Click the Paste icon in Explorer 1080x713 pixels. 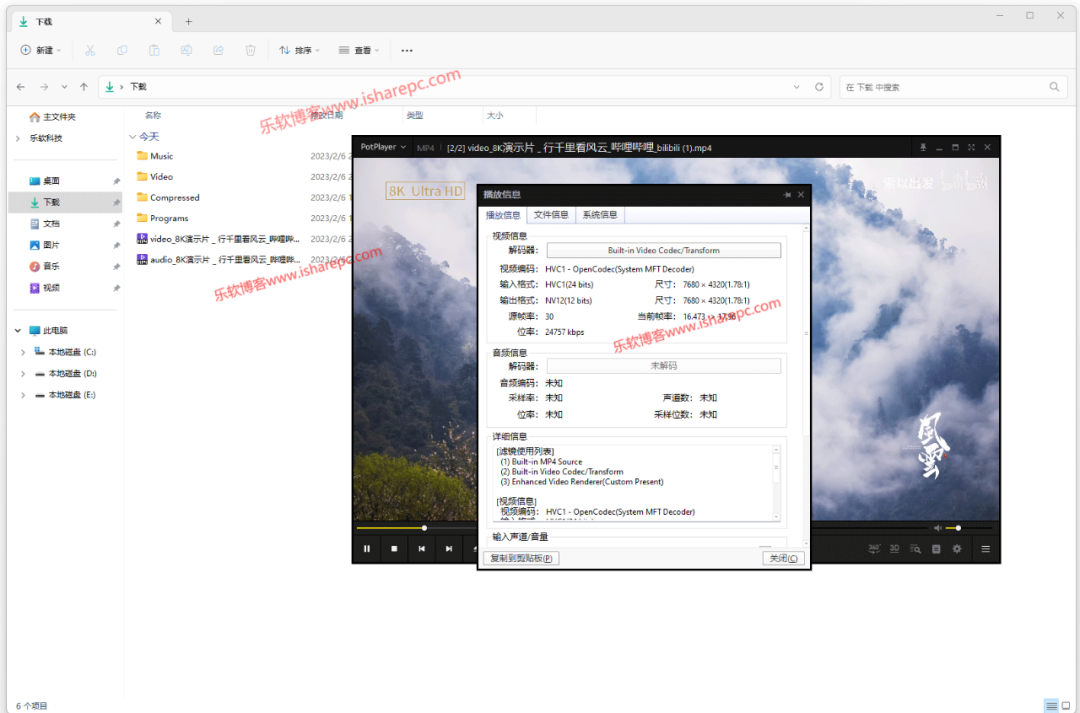154,50
